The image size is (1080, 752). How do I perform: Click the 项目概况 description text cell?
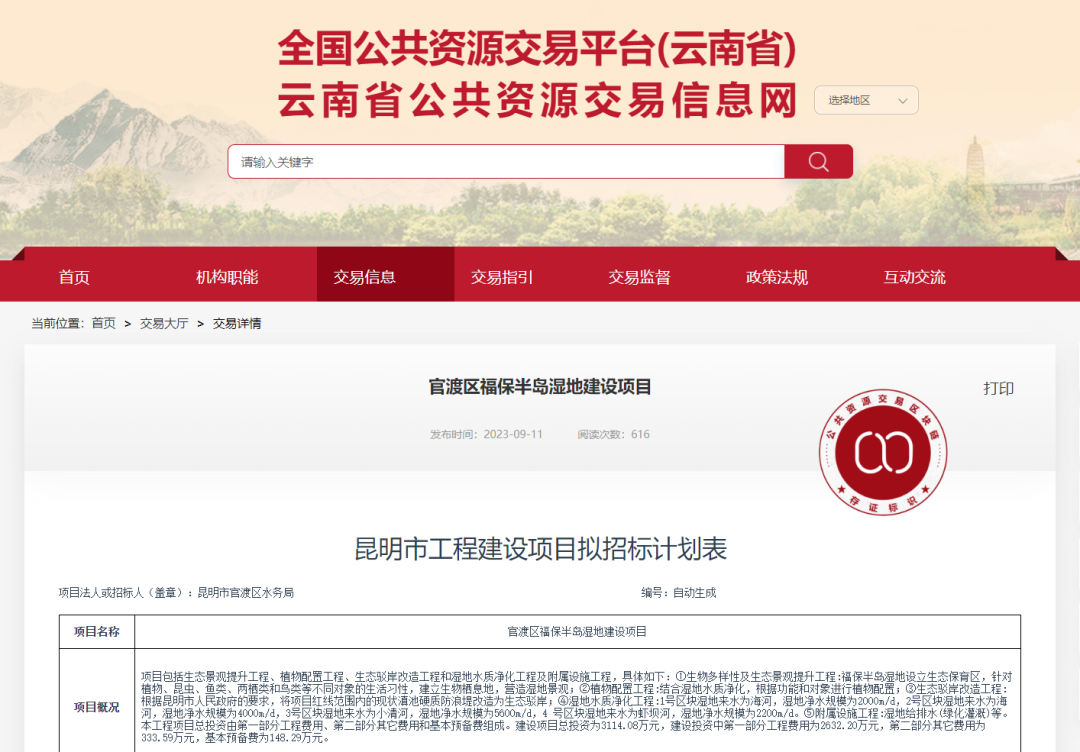[577, 707]
